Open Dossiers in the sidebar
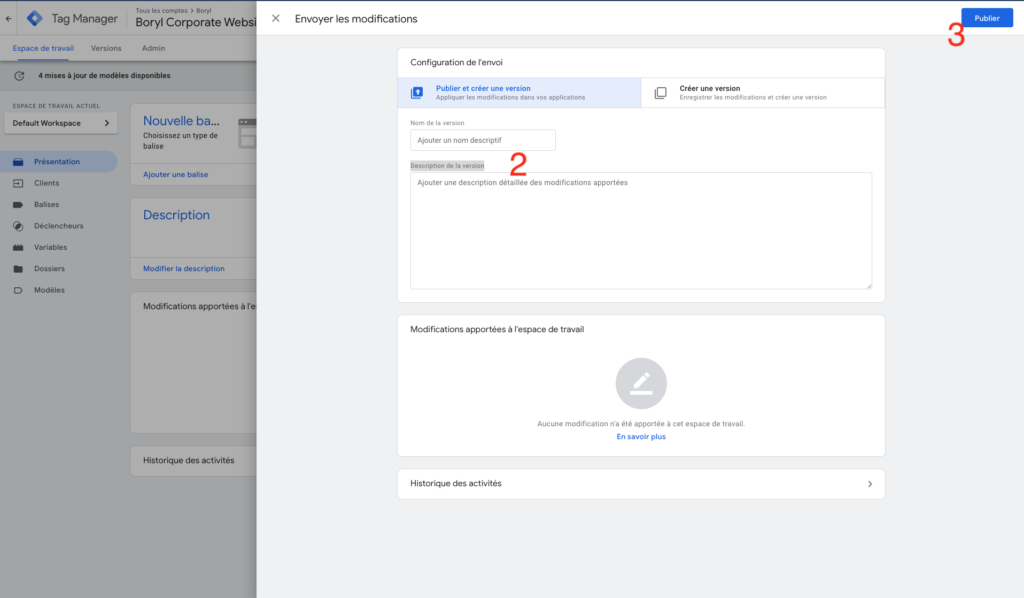 (x=49, y=269)
